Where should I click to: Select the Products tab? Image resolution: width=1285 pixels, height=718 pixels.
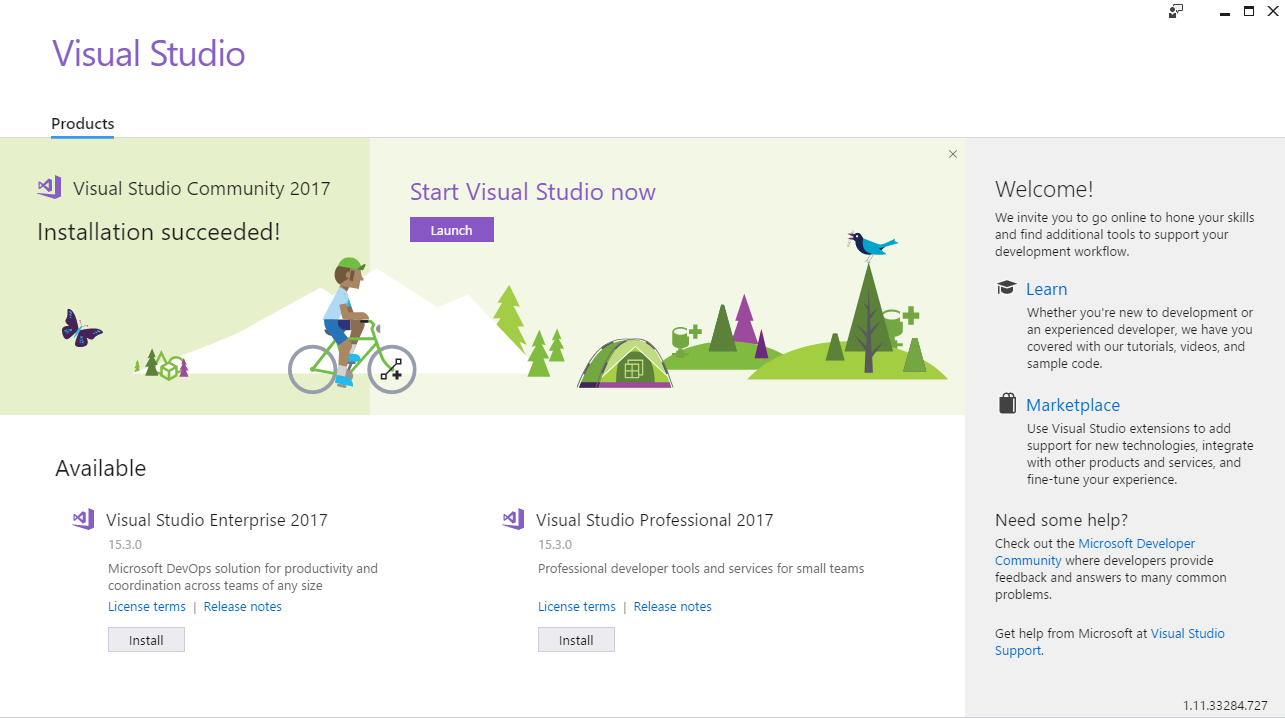pyautogui.click(x=83, y=124)
